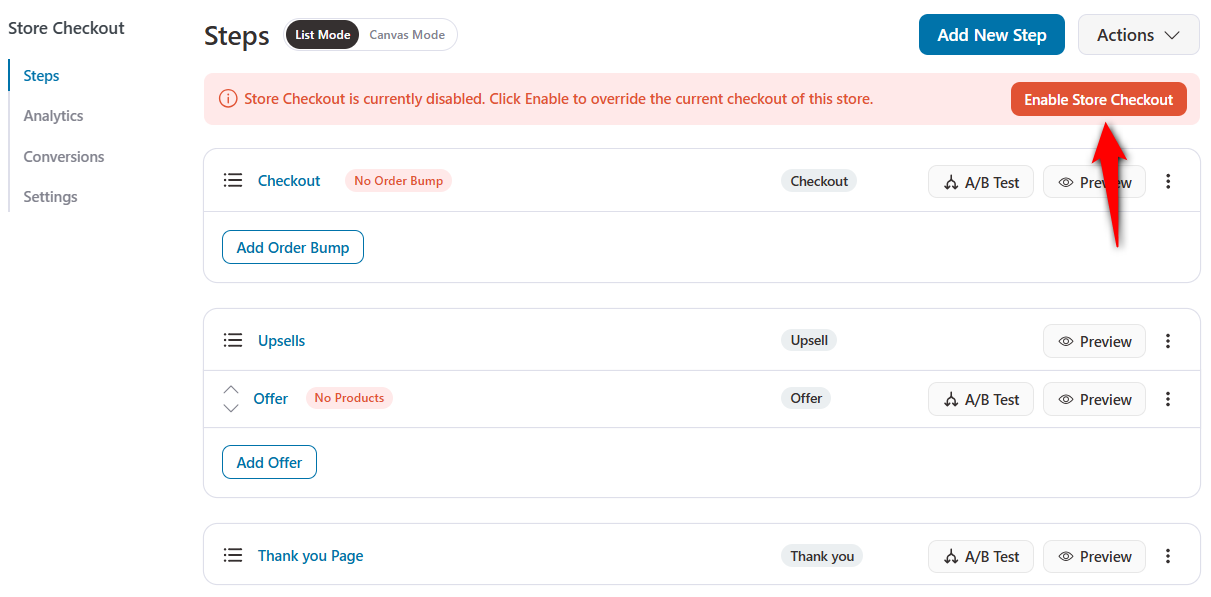Image resolution: width=1211 pixels, height=597 pixels.
Task: Click the No Order Bump badge
Action: click(x=398, y=181)
